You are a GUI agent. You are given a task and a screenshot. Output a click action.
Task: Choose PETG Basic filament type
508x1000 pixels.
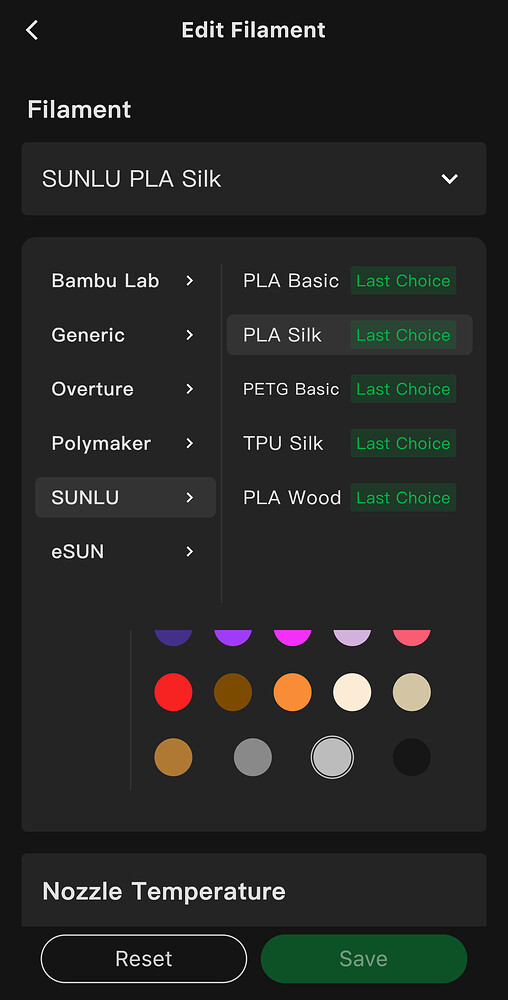(x=349, y=389)
